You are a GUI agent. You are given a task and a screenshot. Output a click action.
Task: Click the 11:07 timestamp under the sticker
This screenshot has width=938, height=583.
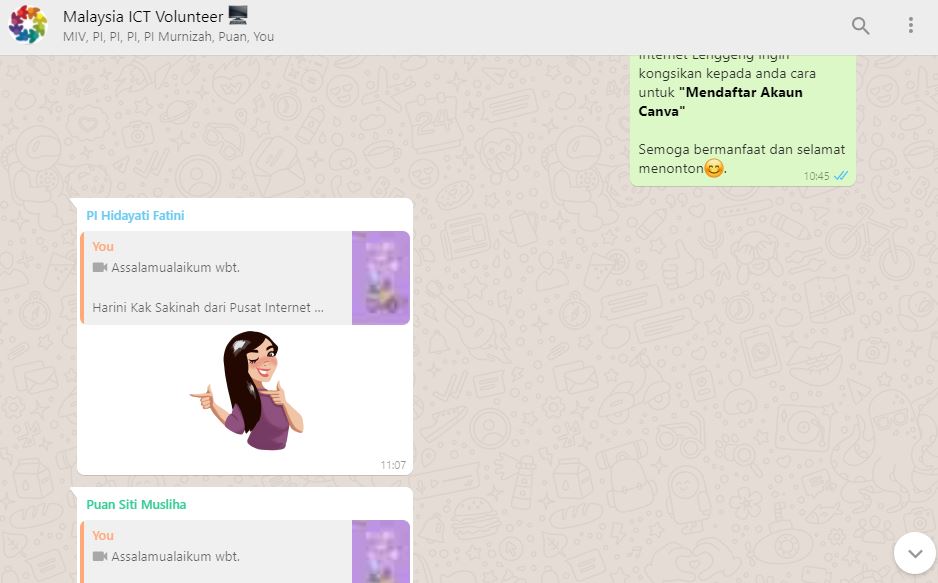(392, 465)
